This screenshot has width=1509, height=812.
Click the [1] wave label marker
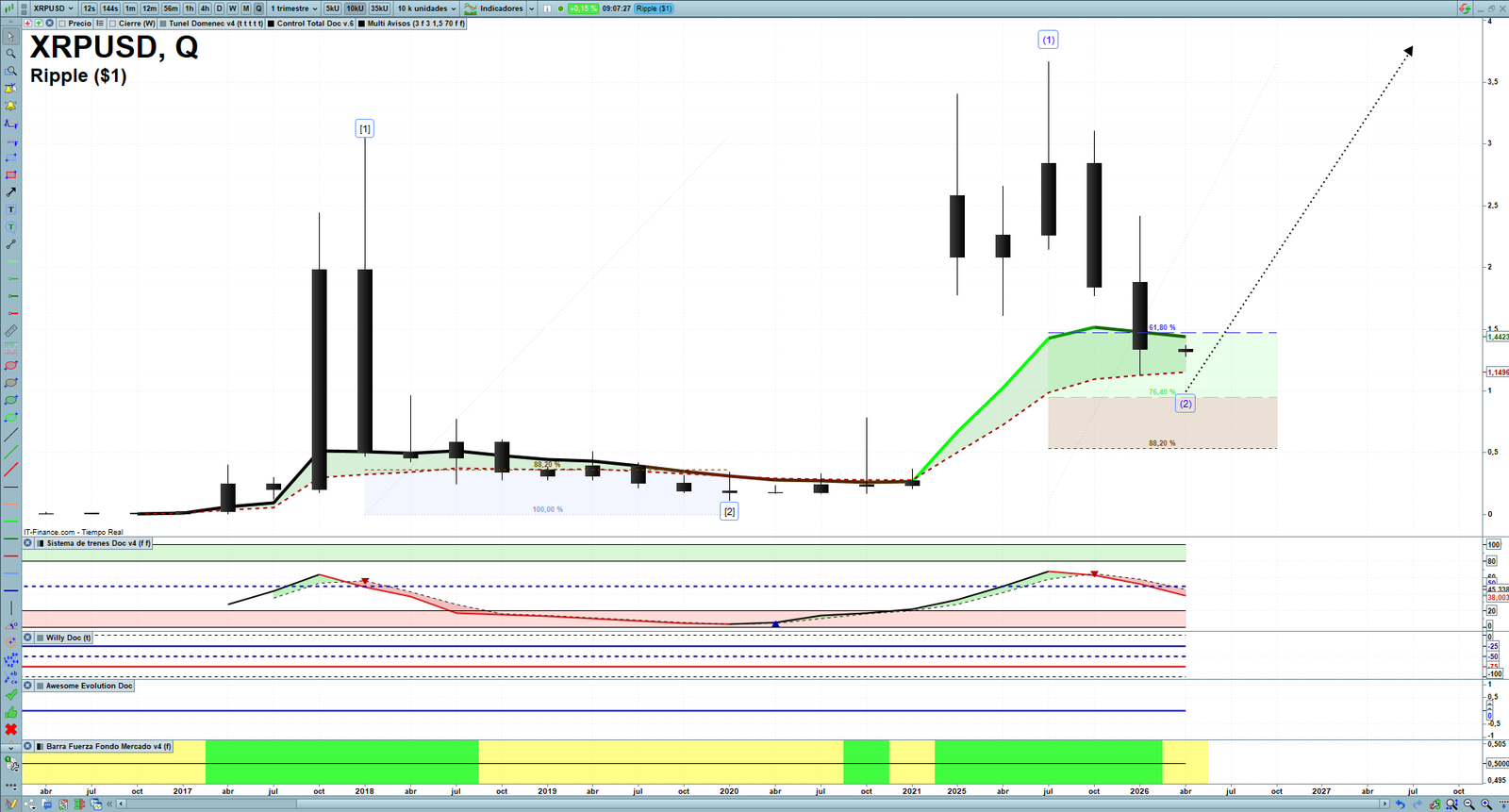pyautogui.click(x=365, y=128)
